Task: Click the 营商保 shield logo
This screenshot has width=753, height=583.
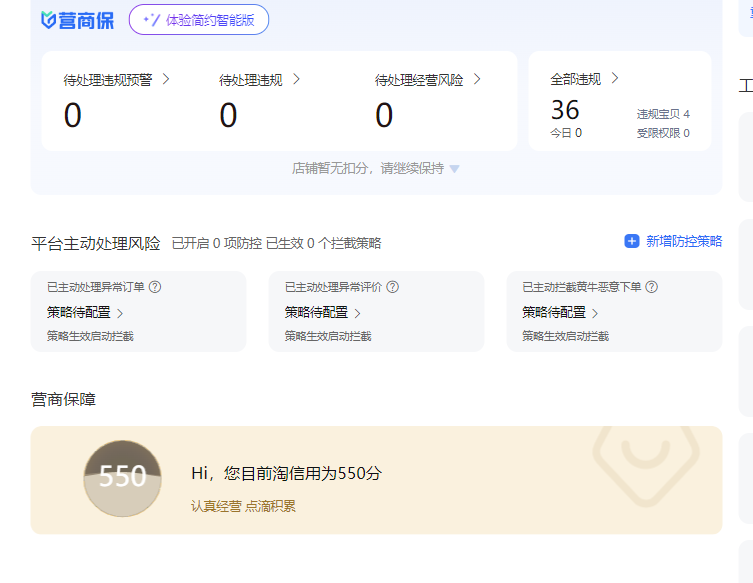Action: (x=49, y=20)
